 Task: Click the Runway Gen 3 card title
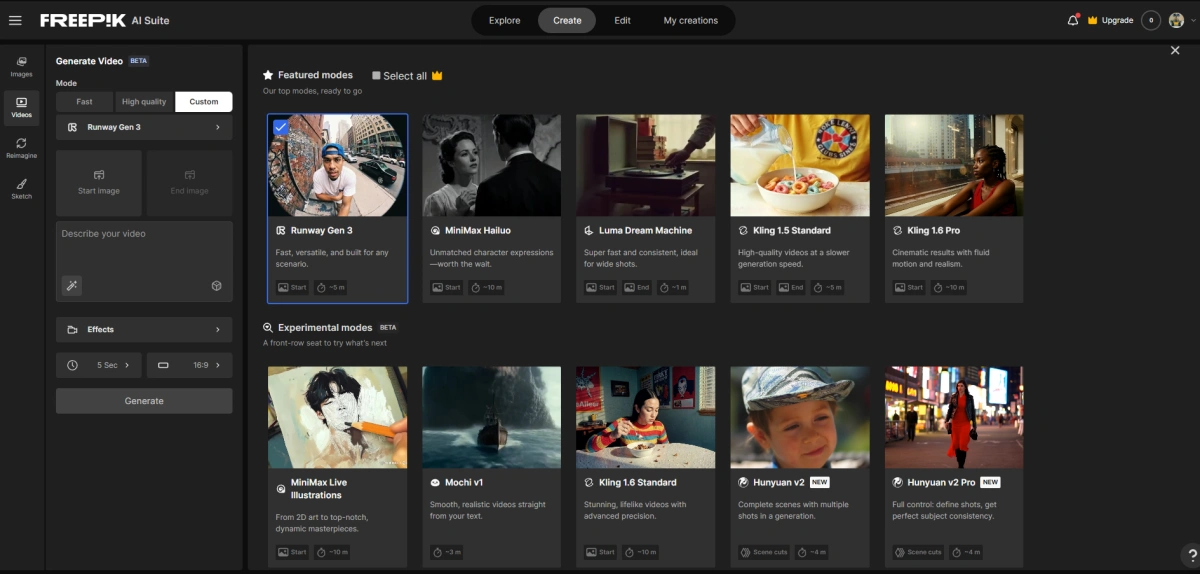[321, 231]
